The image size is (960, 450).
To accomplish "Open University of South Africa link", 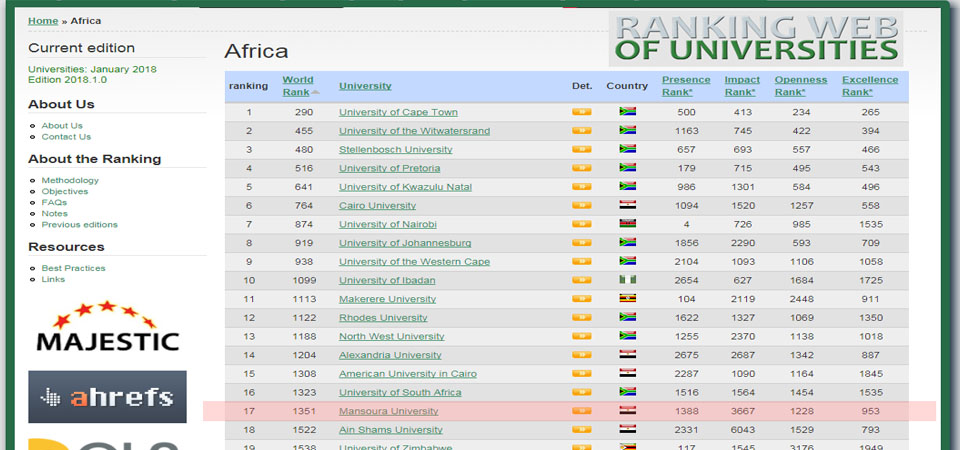I will (x=400, y=392).
